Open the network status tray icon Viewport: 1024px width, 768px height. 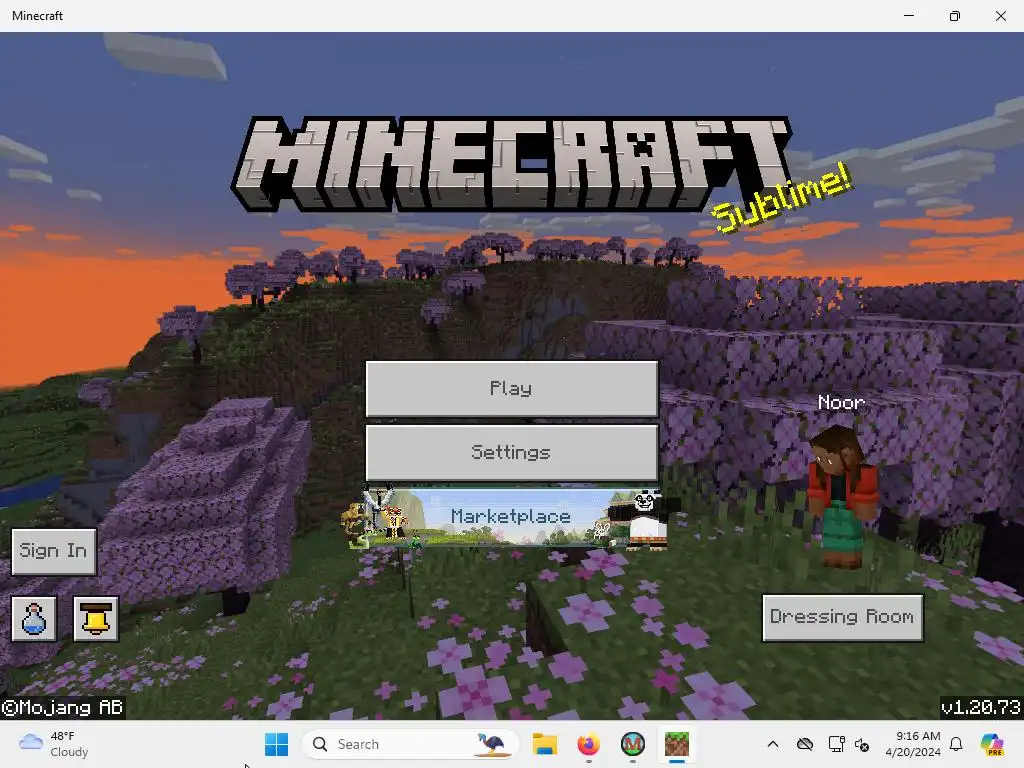(x=836, y=744)
